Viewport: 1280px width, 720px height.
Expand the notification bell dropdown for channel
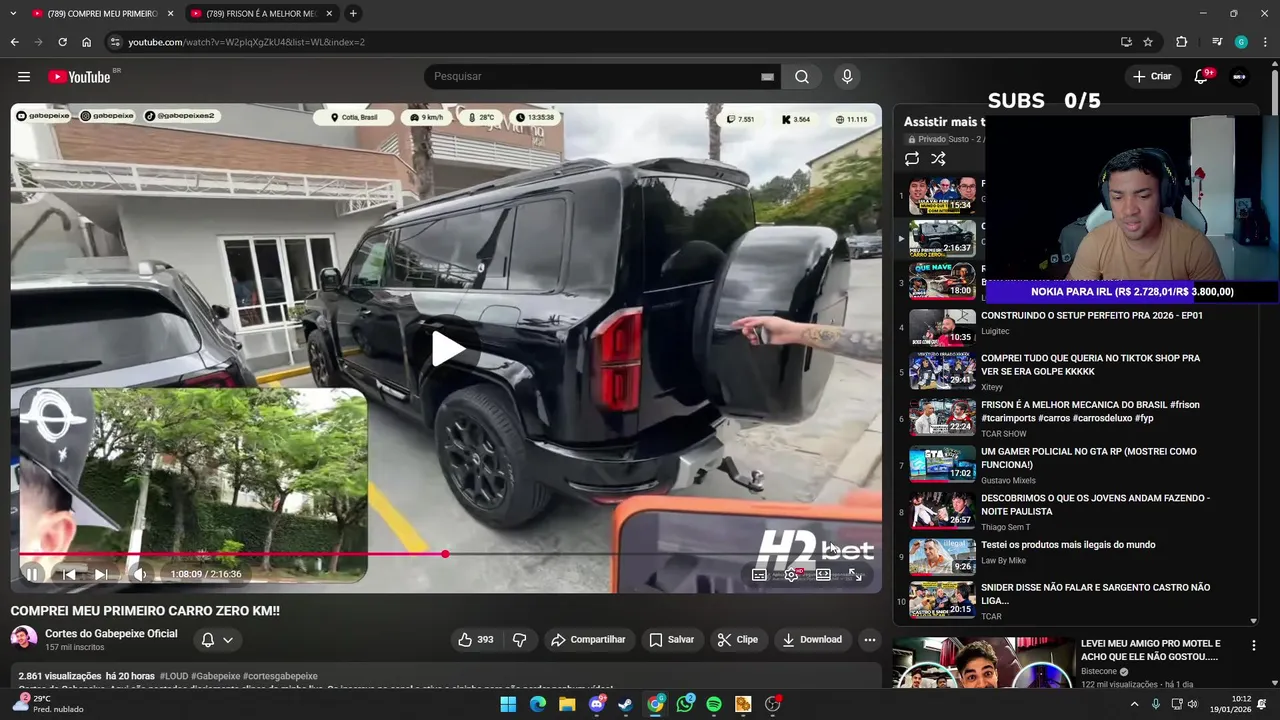[217, 640]
